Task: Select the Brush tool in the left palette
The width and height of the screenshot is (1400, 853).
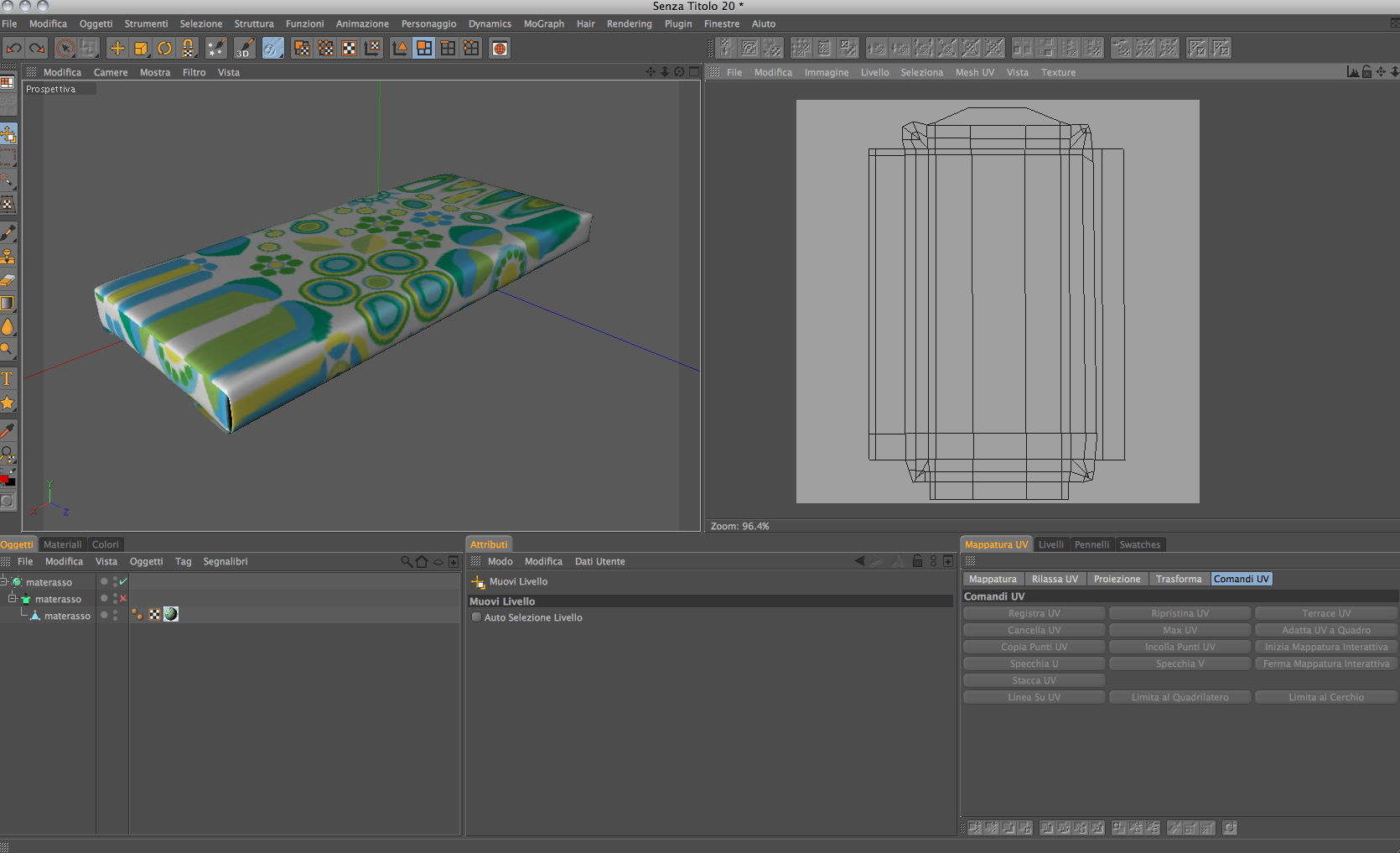Action: pos(8,232)
